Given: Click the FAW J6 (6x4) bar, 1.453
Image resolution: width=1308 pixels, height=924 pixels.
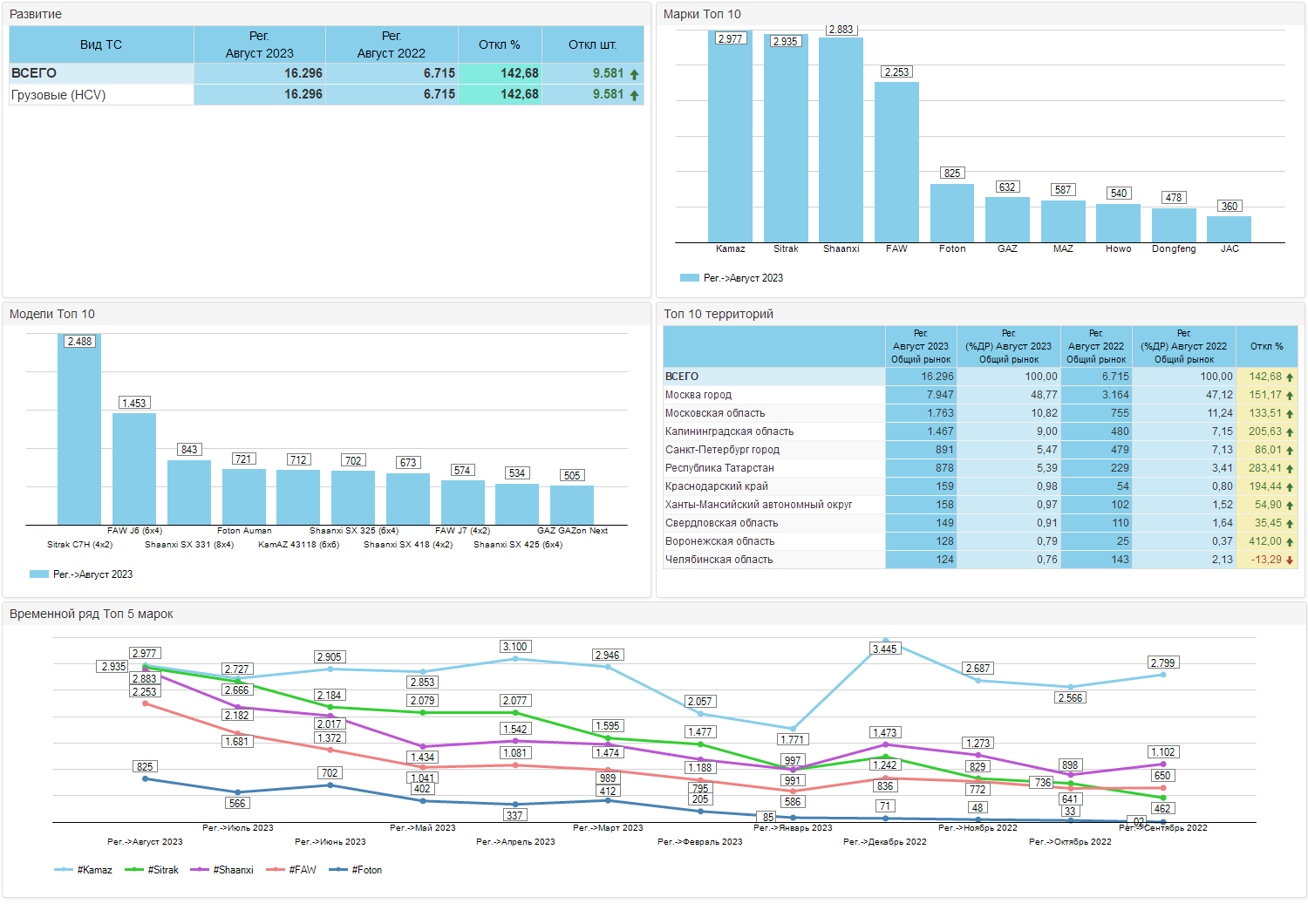Looking at the screenshot, I should point(134,469).
